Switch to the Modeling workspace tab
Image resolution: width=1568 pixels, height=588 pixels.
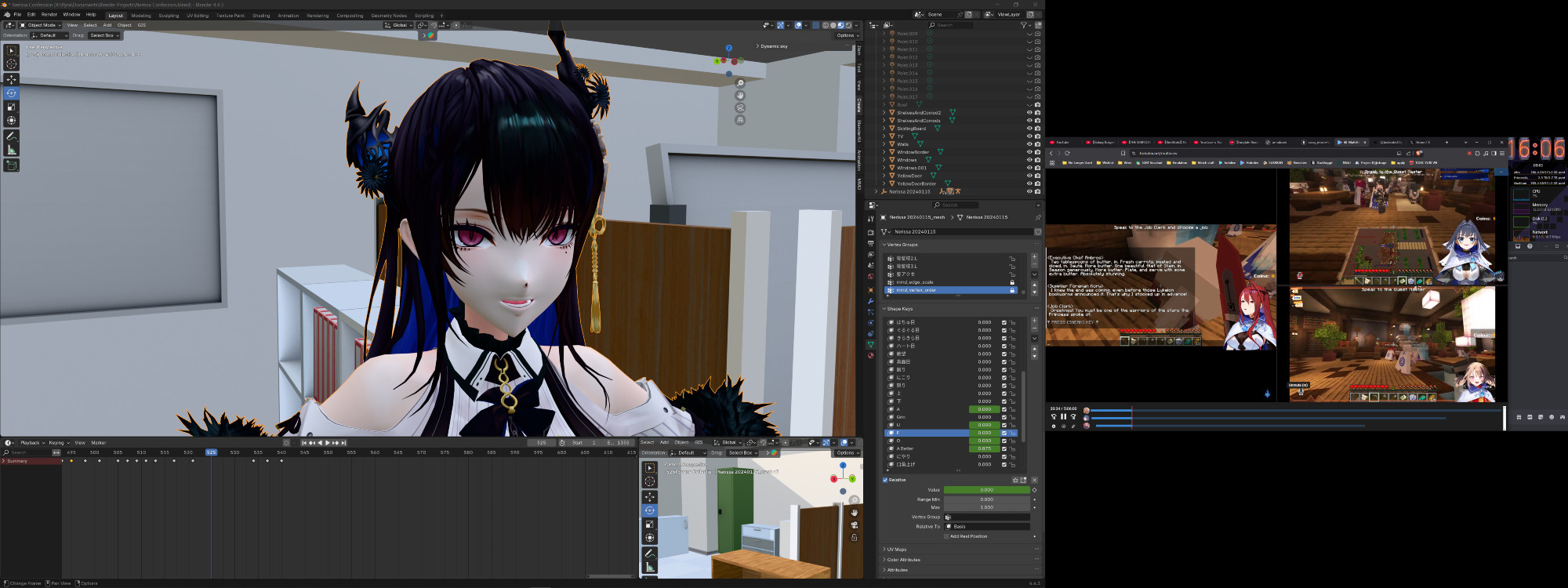pyautogui.click(x=141, y=16)
